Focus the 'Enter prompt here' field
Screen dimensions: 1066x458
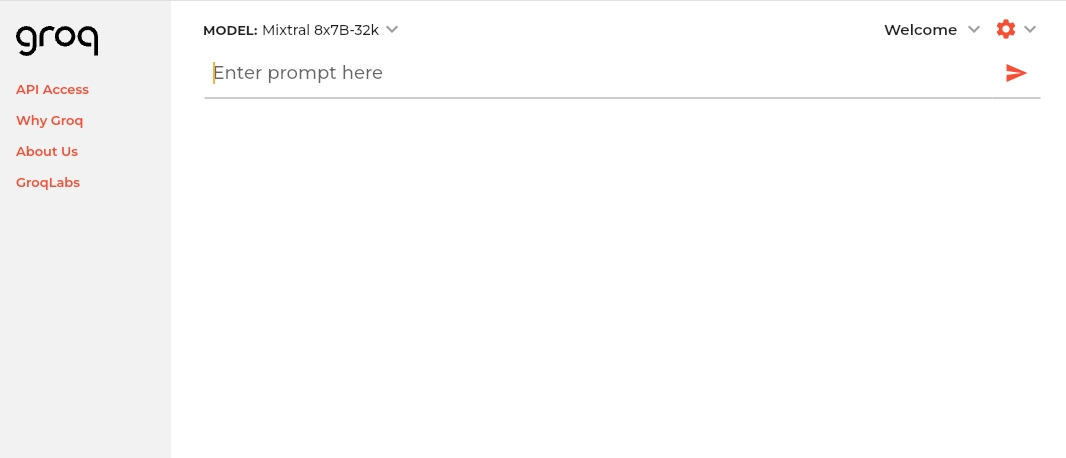298,72
